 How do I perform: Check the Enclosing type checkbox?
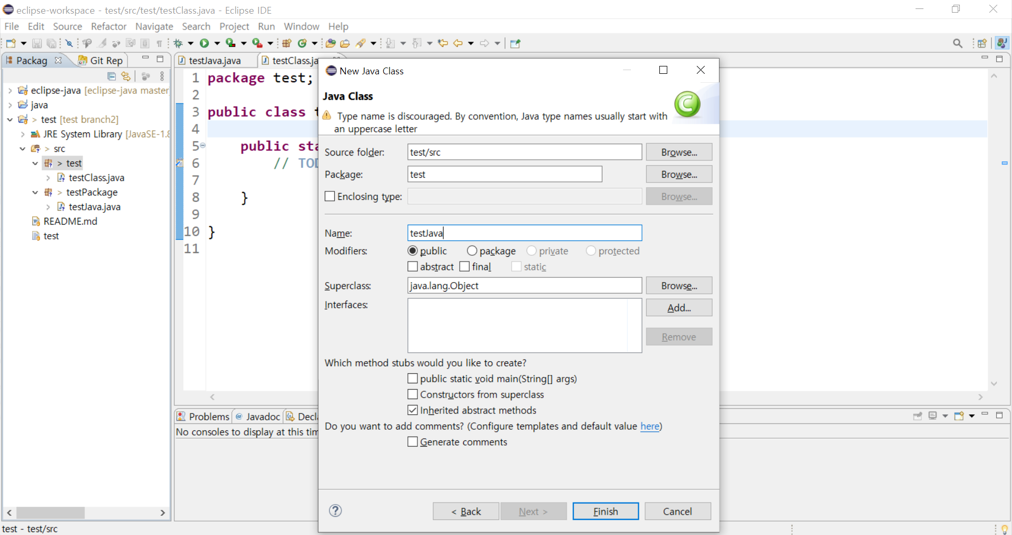[x=330, y=196]
